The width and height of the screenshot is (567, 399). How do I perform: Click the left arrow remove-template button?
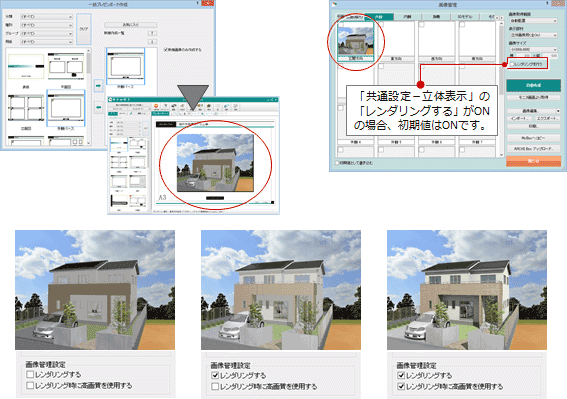tap(98, 107)
